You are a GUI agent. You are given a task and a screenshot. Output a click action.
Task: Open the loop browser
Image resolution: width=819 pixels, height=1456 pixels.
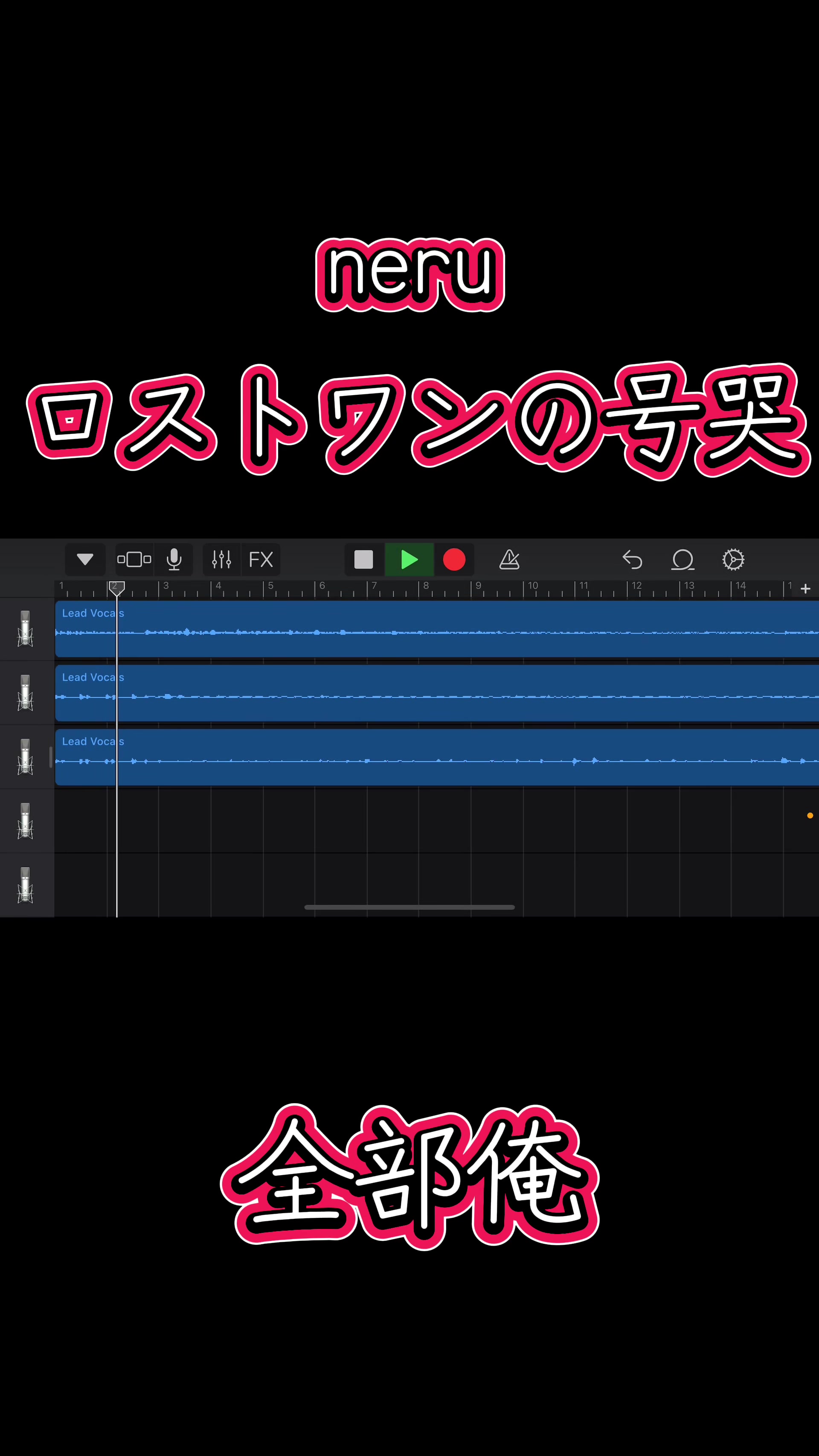(683, 559)
